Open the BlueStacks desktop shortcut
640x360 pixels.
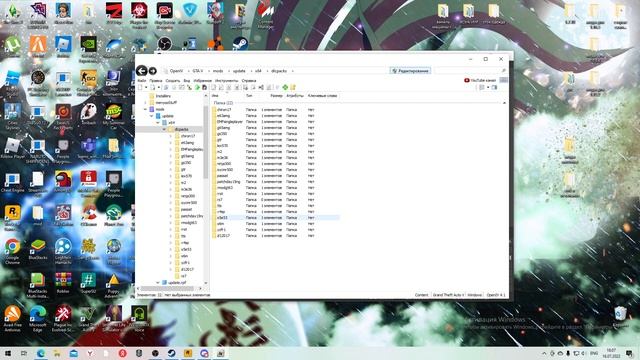point(38,248)
